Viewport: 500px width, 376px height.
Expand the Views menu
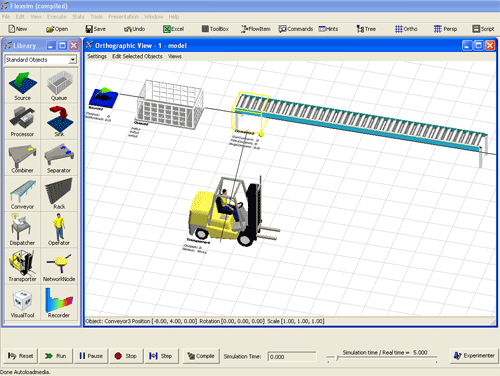coord(175,56)
